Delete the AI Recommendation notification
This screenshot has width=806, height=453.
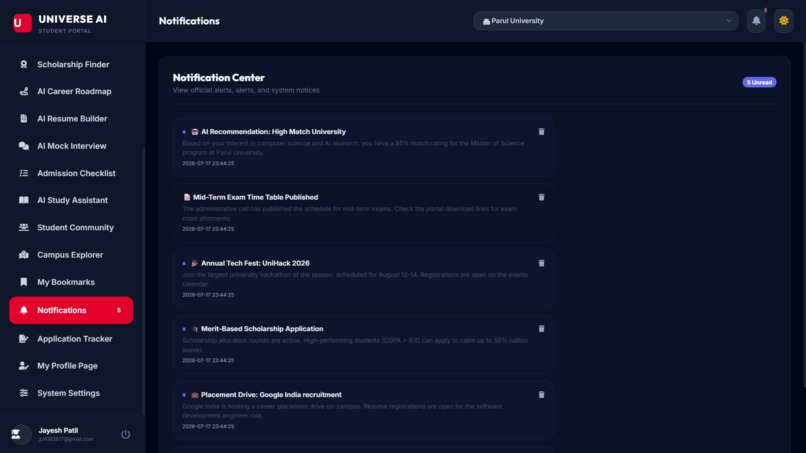(541, 132)
